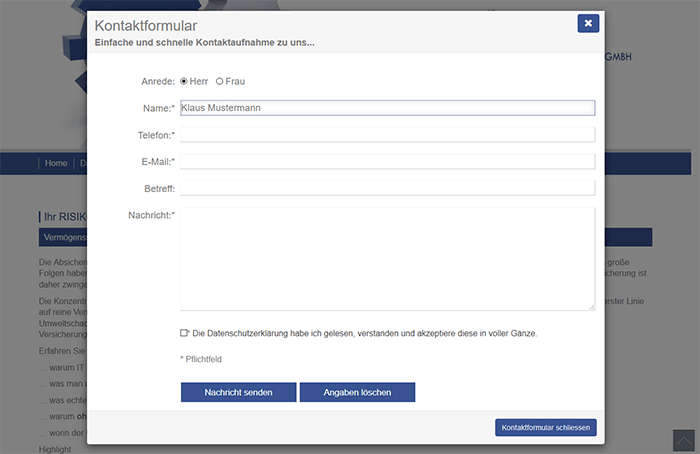The height and width of the screenshot is (454, 700).
Task: Click the Anrede label
Action: coord(158,81)
